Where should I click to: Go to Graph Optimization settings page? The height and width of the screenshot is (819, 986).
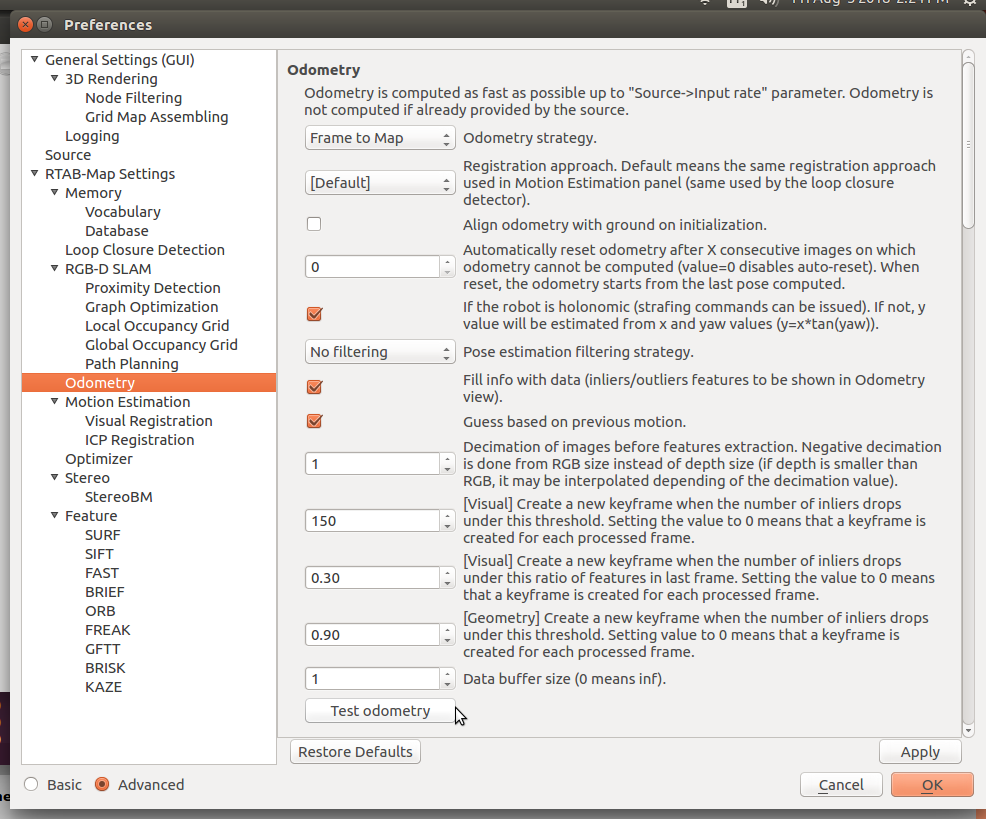tap(151, 307)
